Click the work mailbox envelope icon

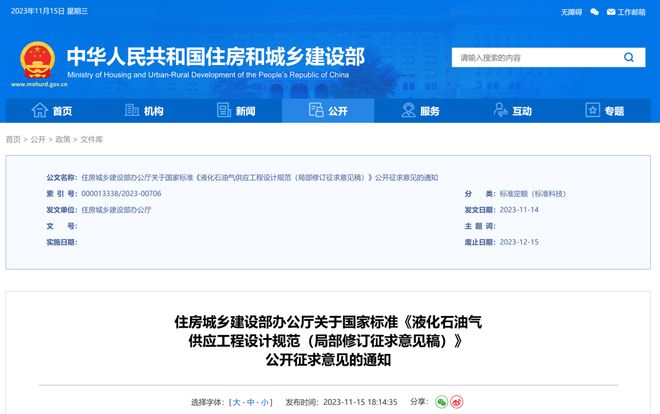[611, 12]
